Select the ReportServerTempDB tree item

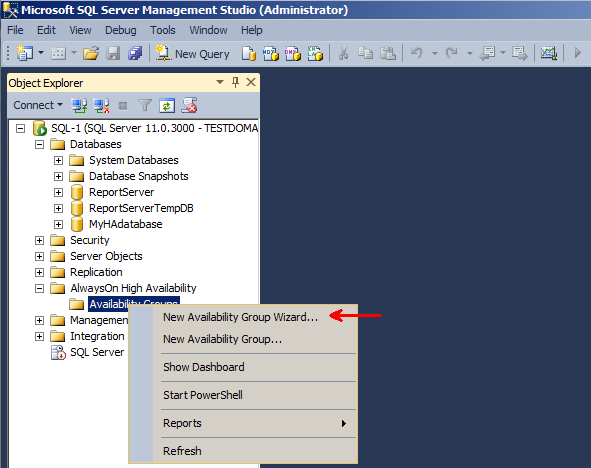coord(141,208)
